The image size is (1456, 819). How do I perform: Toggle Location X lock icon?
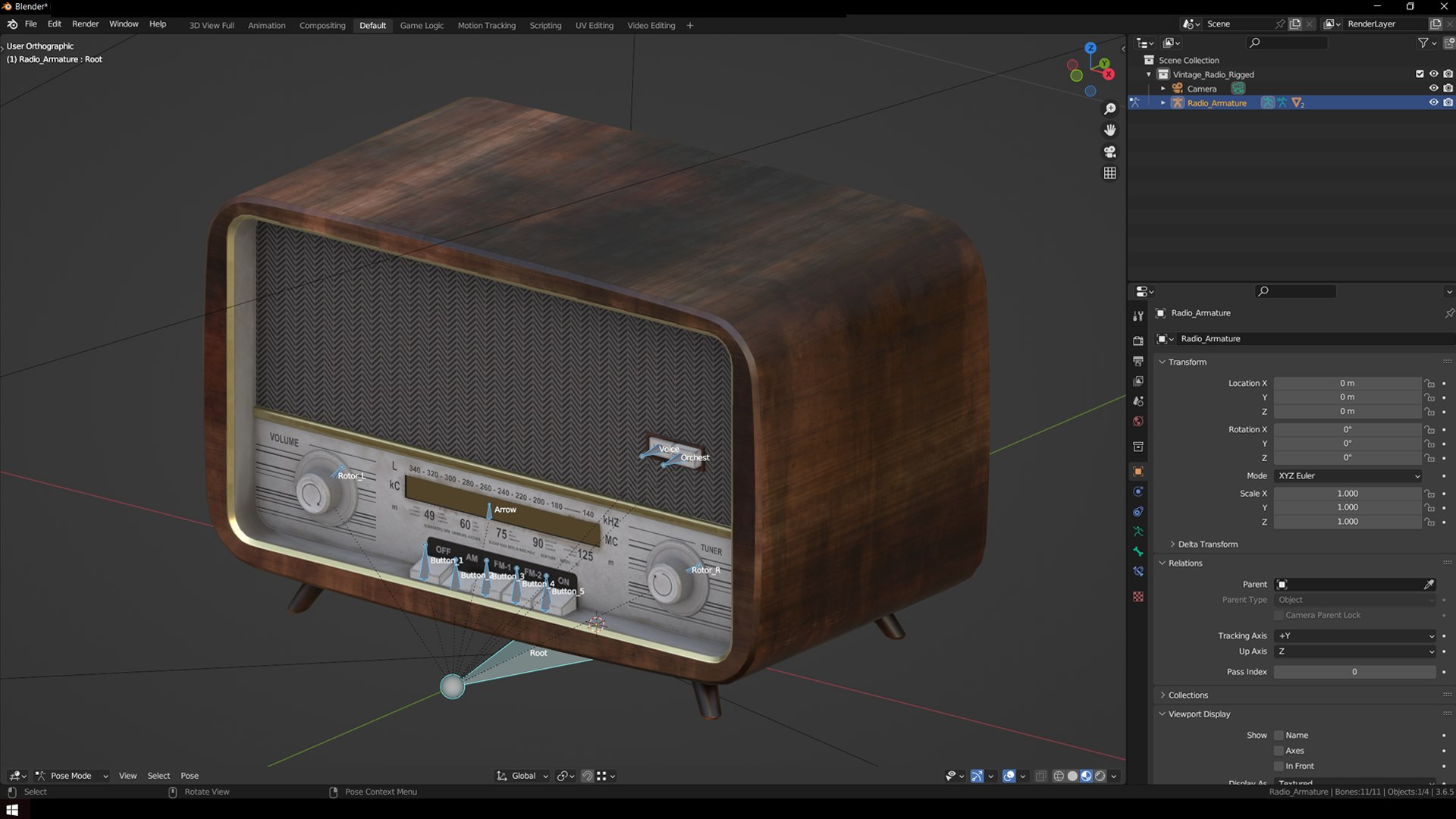pos(1429,384)
